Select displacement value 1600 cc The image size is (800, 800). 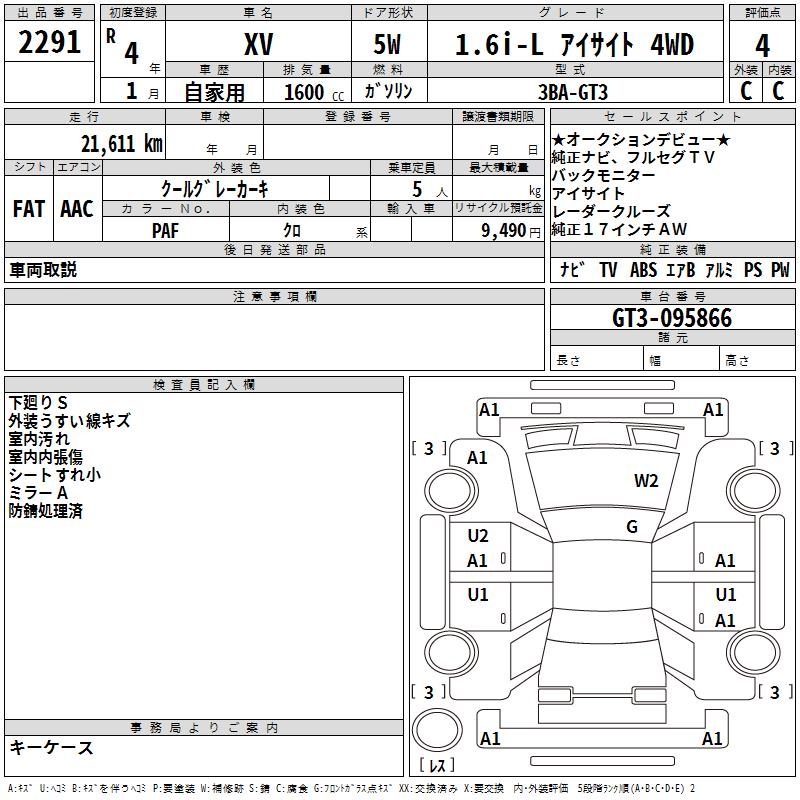[x=314, y=92]
